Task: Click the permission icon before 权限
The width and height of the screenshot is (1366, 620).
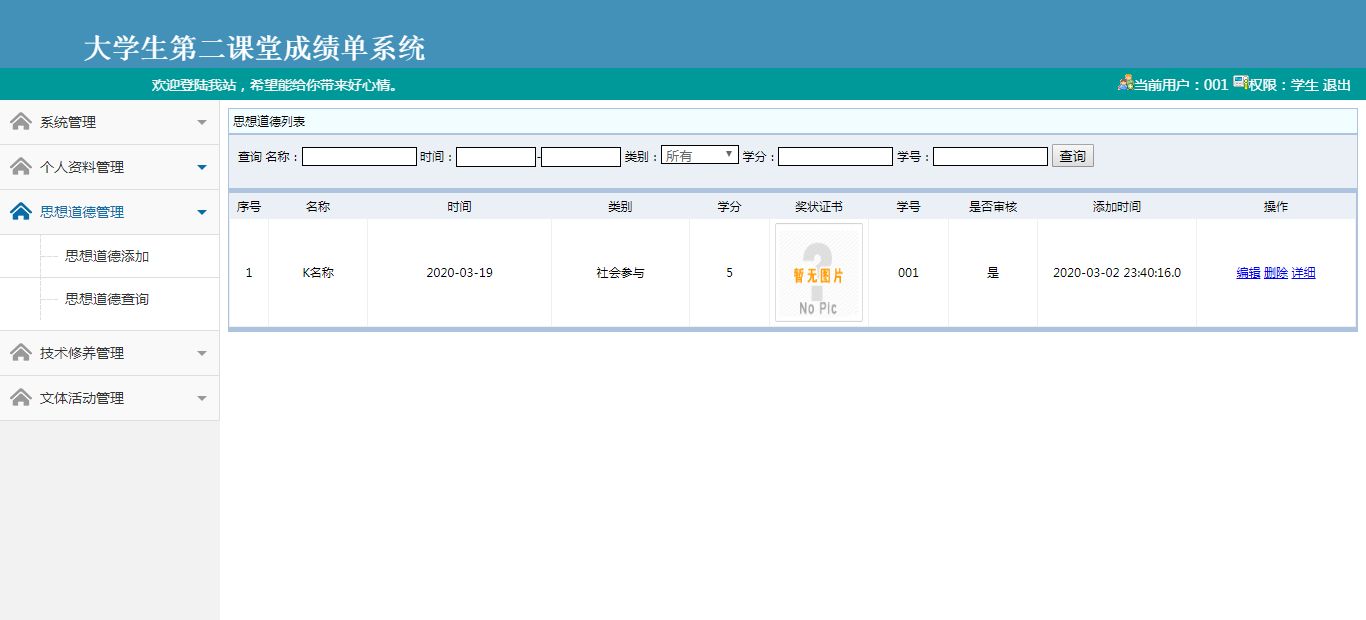Action: (1240, 83)
